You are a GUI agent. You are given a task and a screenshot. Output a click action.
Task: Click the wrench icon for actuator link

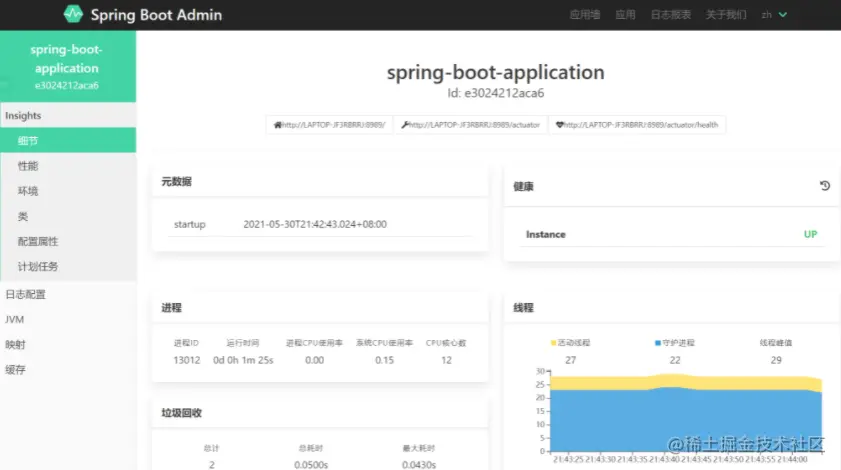point(405,125)
